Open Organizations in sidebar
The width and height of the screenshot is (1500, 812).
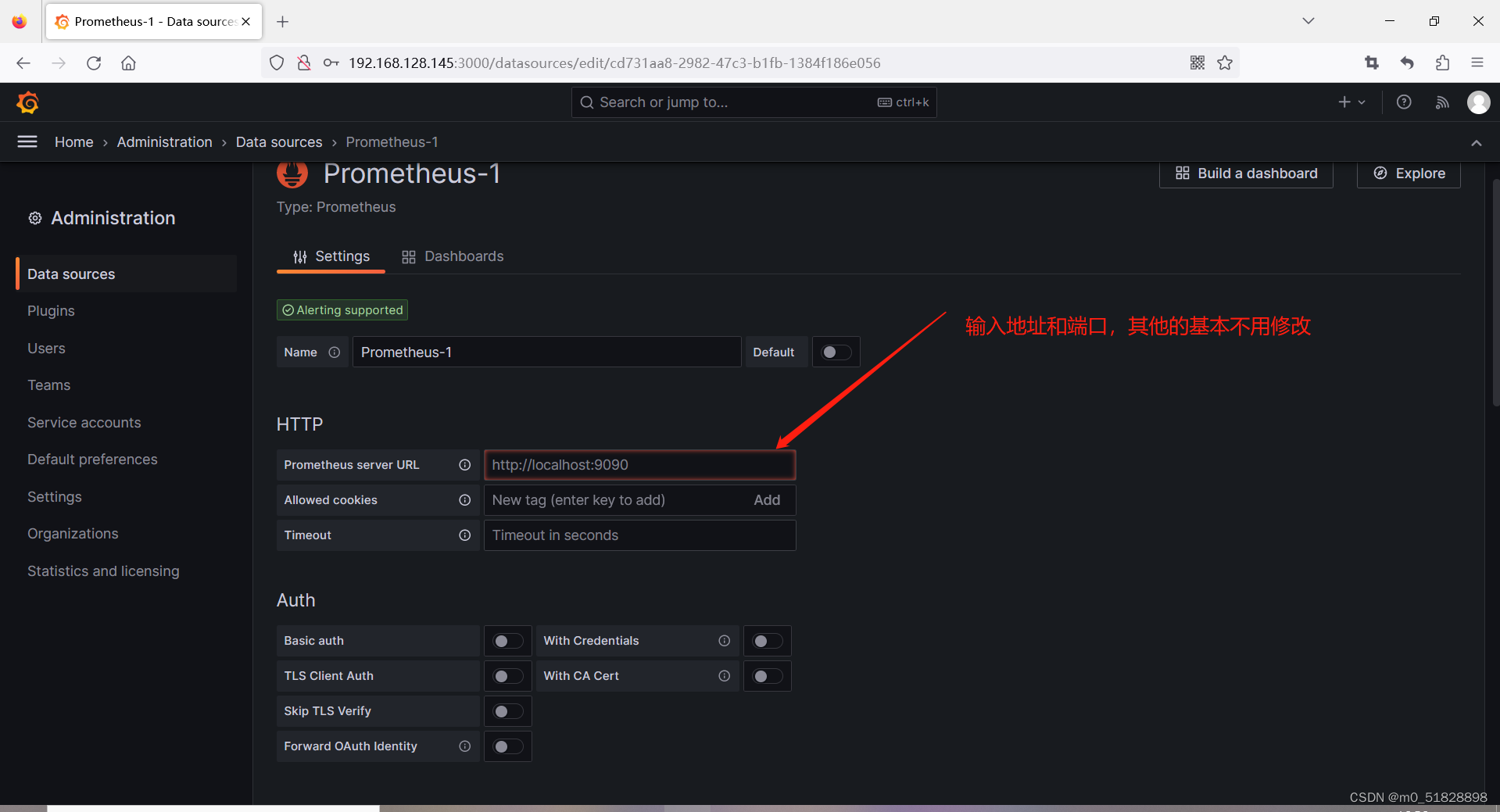tap(73, 534)
